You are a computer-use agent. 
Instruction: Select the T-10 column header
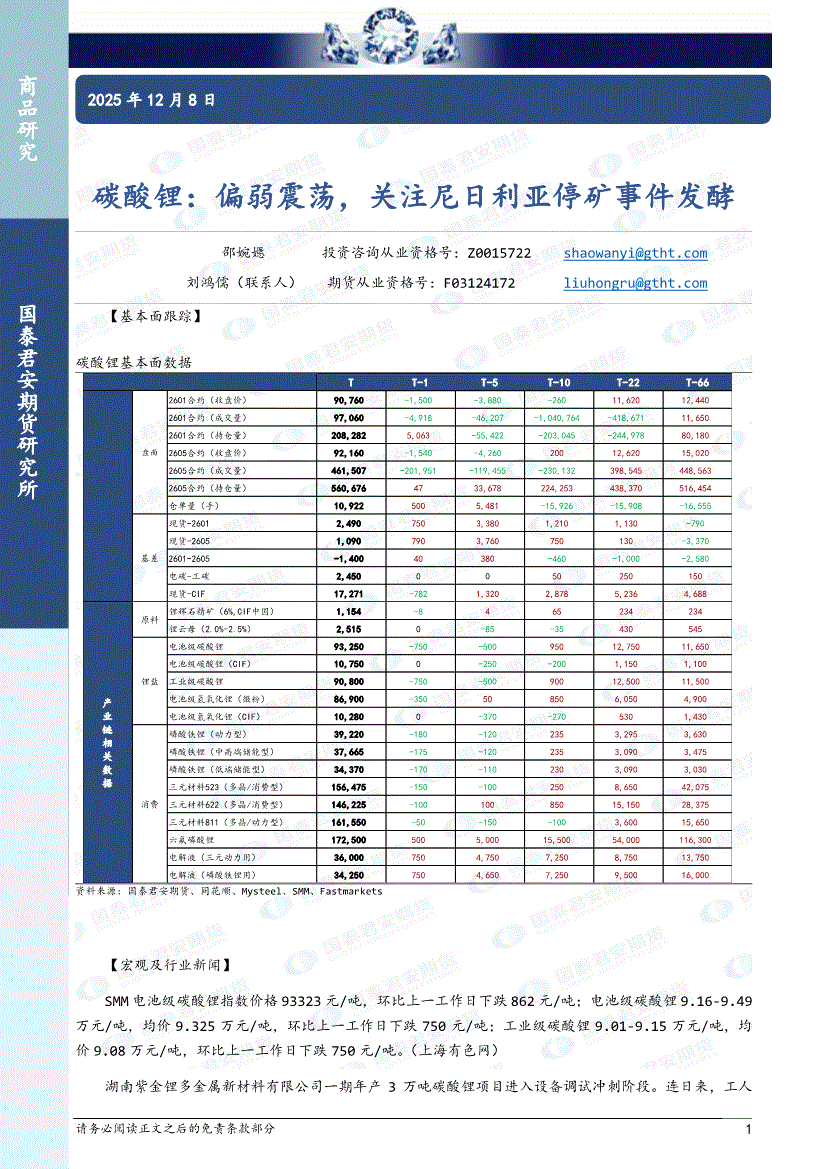(558, 383)
